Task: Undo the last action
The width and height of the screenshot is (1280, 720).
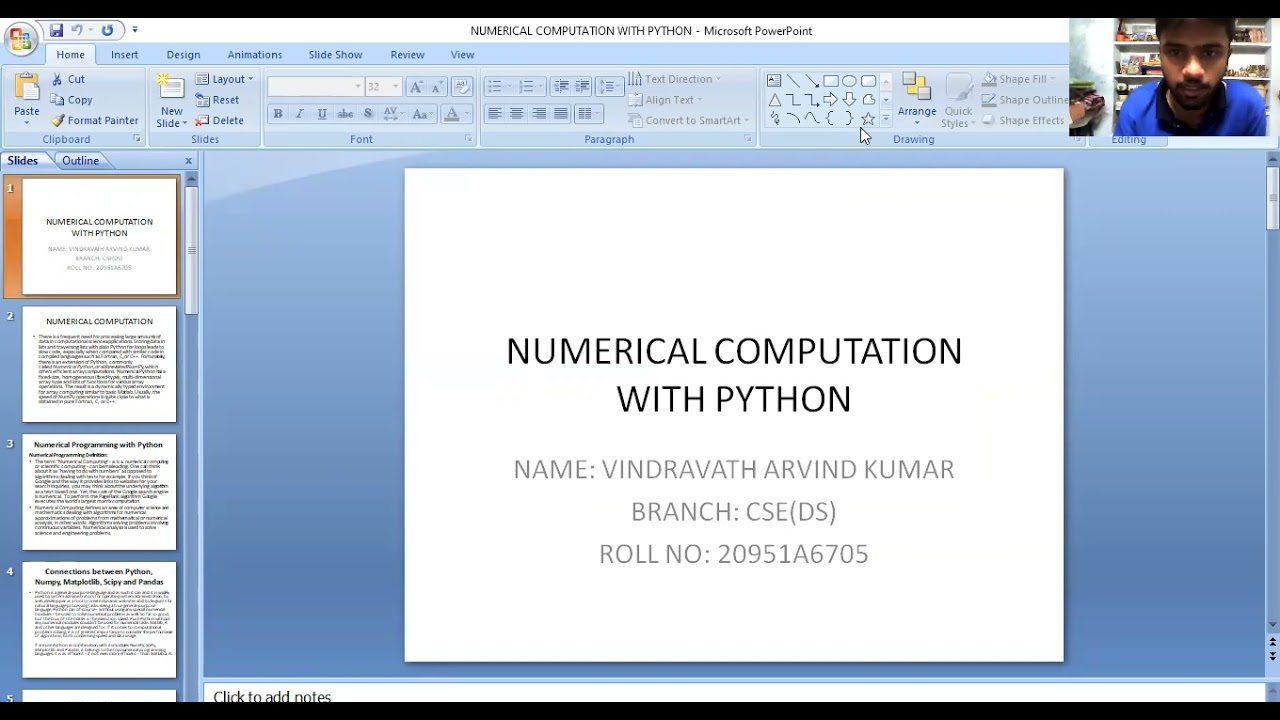Action: (77, 31)
